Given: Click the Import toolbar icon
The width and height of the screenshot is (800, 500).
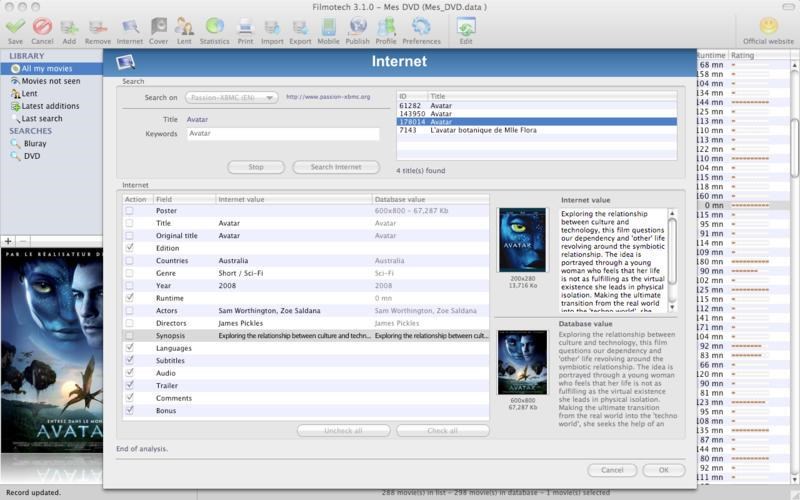Looking at the screenshot, I should [x=272, y=27].
